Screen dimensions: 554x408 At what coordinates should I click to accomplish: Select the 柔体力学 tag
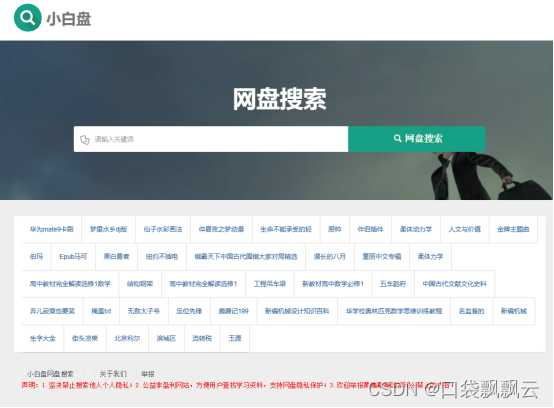tap(430, 256)
